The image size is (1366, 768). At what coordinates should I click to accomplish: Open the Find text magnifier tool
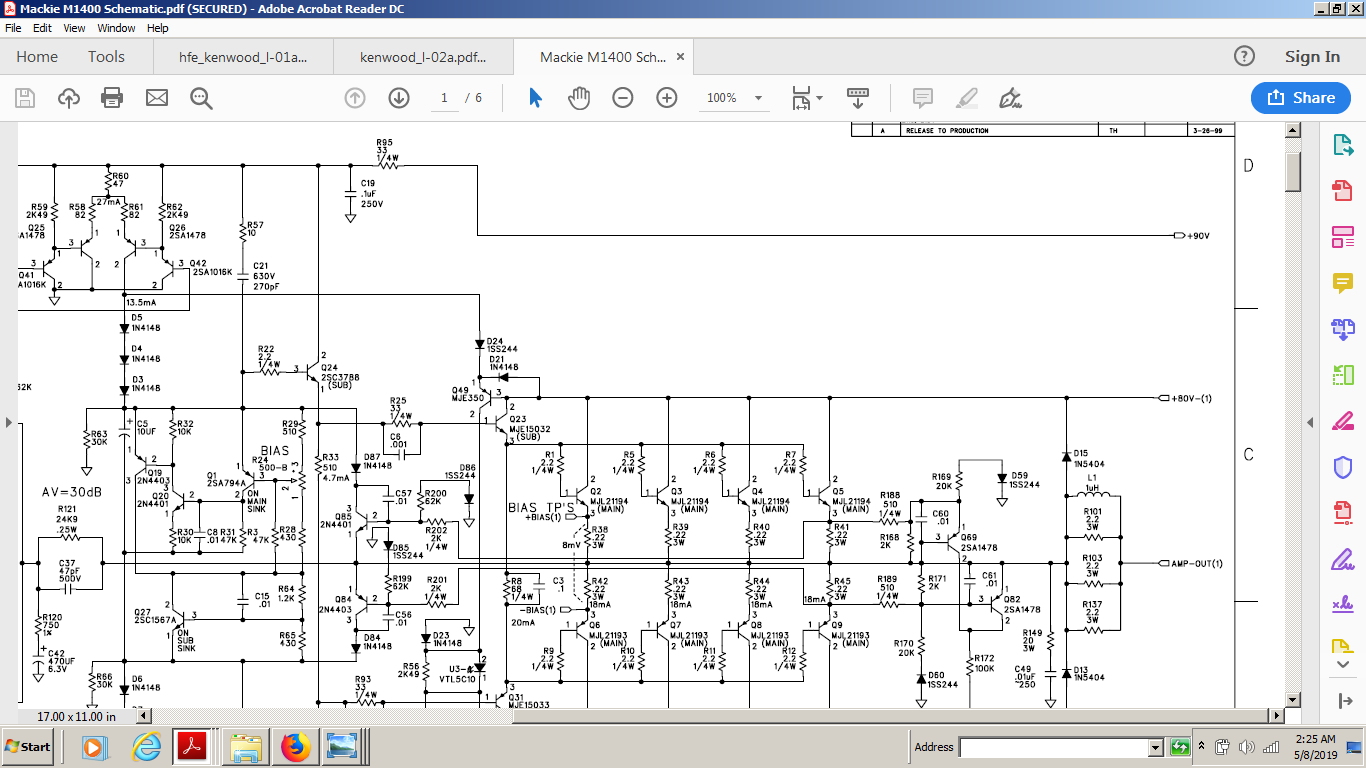201,98
